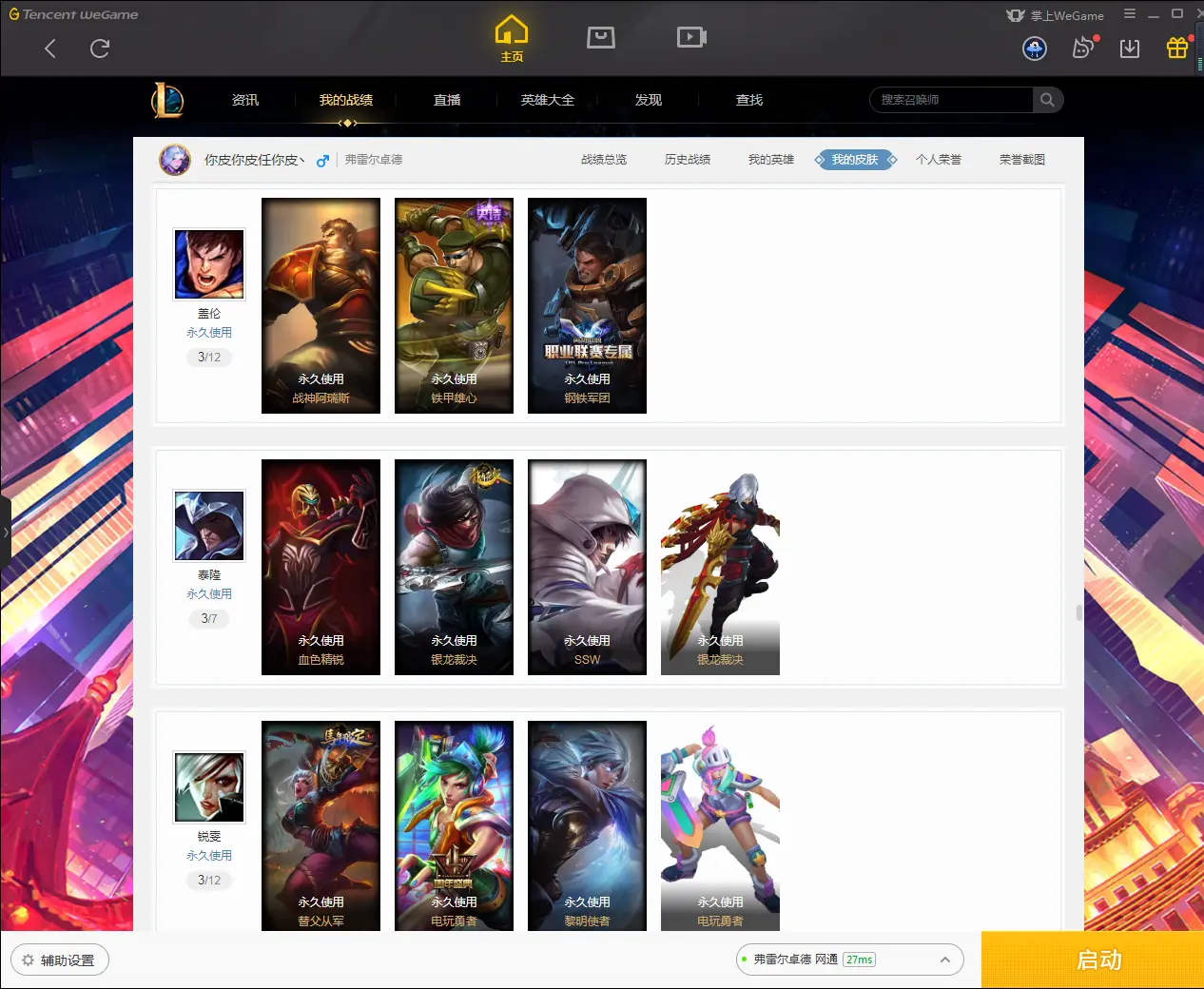Go back with the left arrow icon

[50, 48]
